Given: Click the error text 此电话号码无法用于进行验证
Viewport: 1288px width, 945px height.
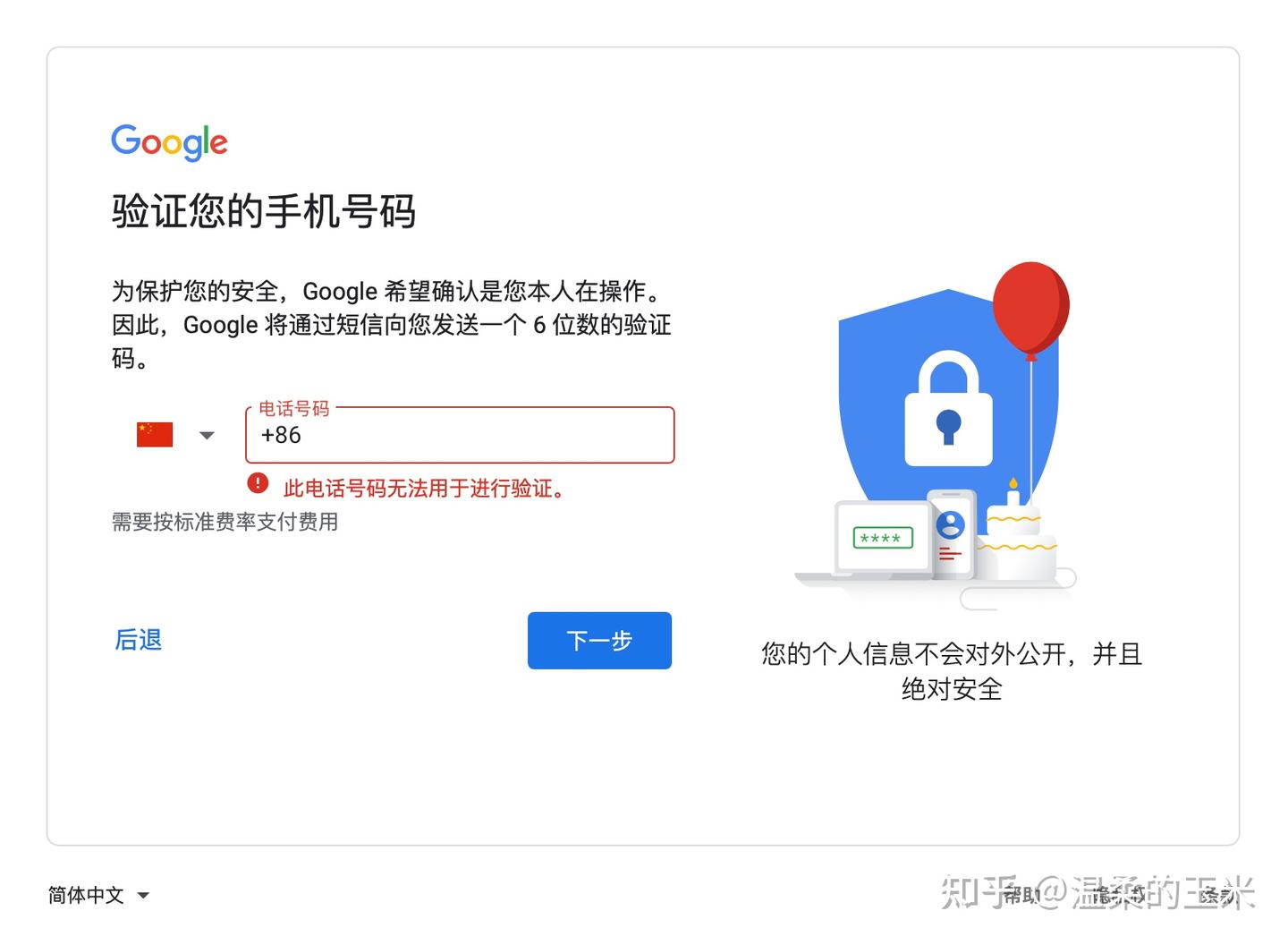Looking at the screenshot, I should coord(423,489).
